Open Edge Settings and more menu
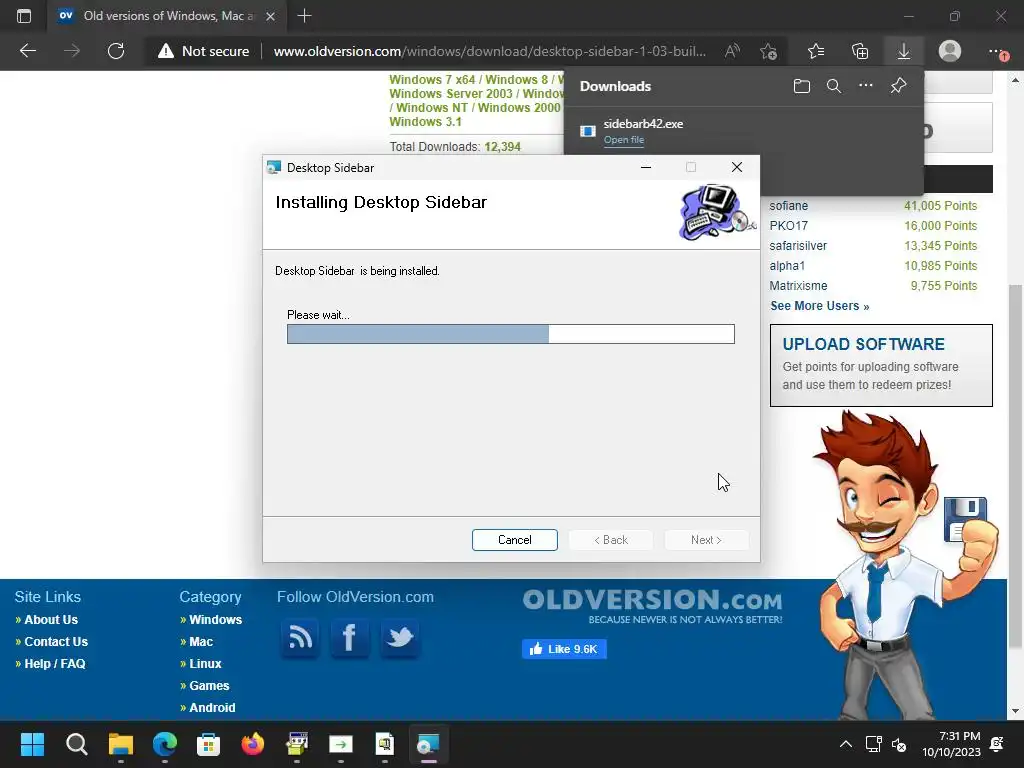1024x768 pixels. coord(995,51)
